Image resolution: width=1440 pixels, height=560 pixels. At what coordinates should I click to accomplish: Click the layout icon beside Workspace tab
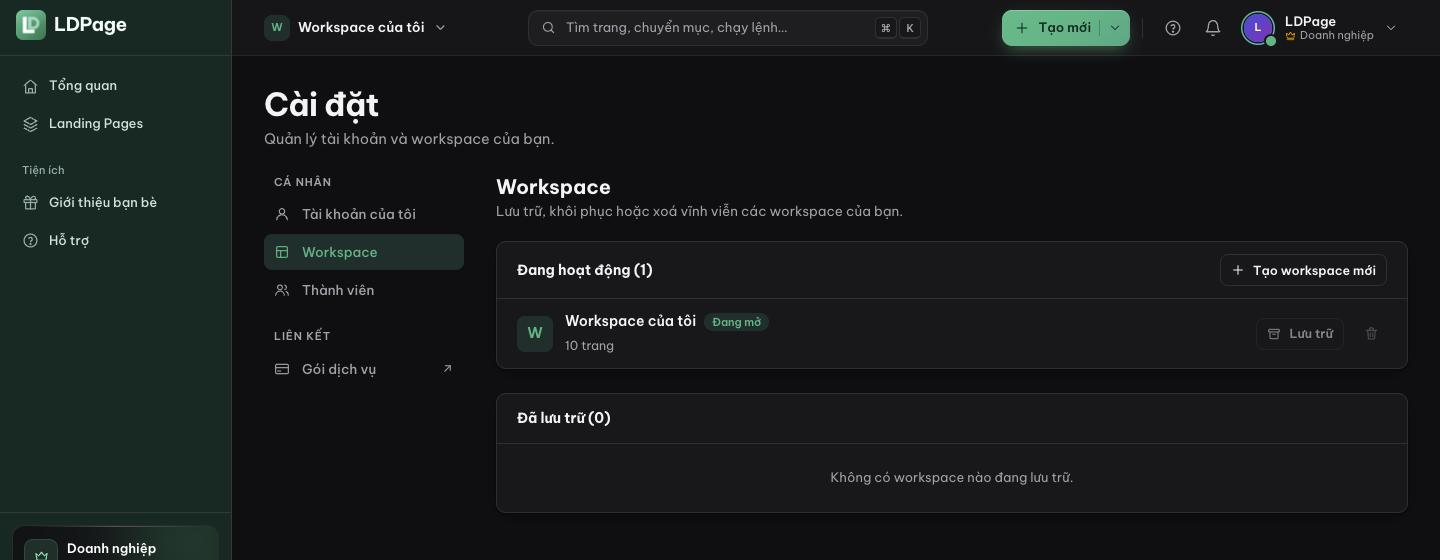pos(282,253)
